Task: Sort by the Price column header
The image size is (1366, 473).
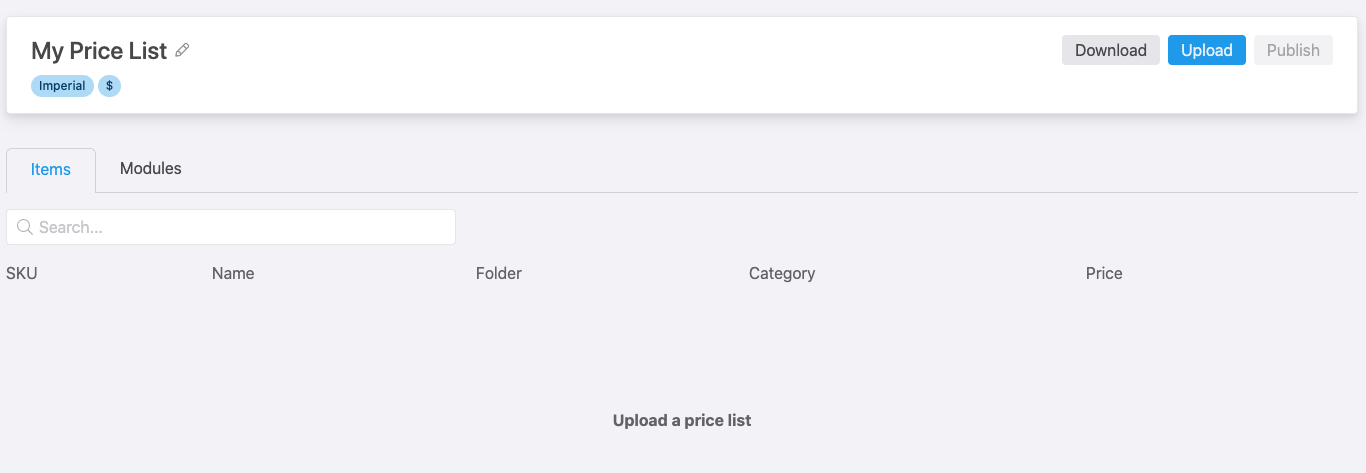Action: pos(1104,273)
